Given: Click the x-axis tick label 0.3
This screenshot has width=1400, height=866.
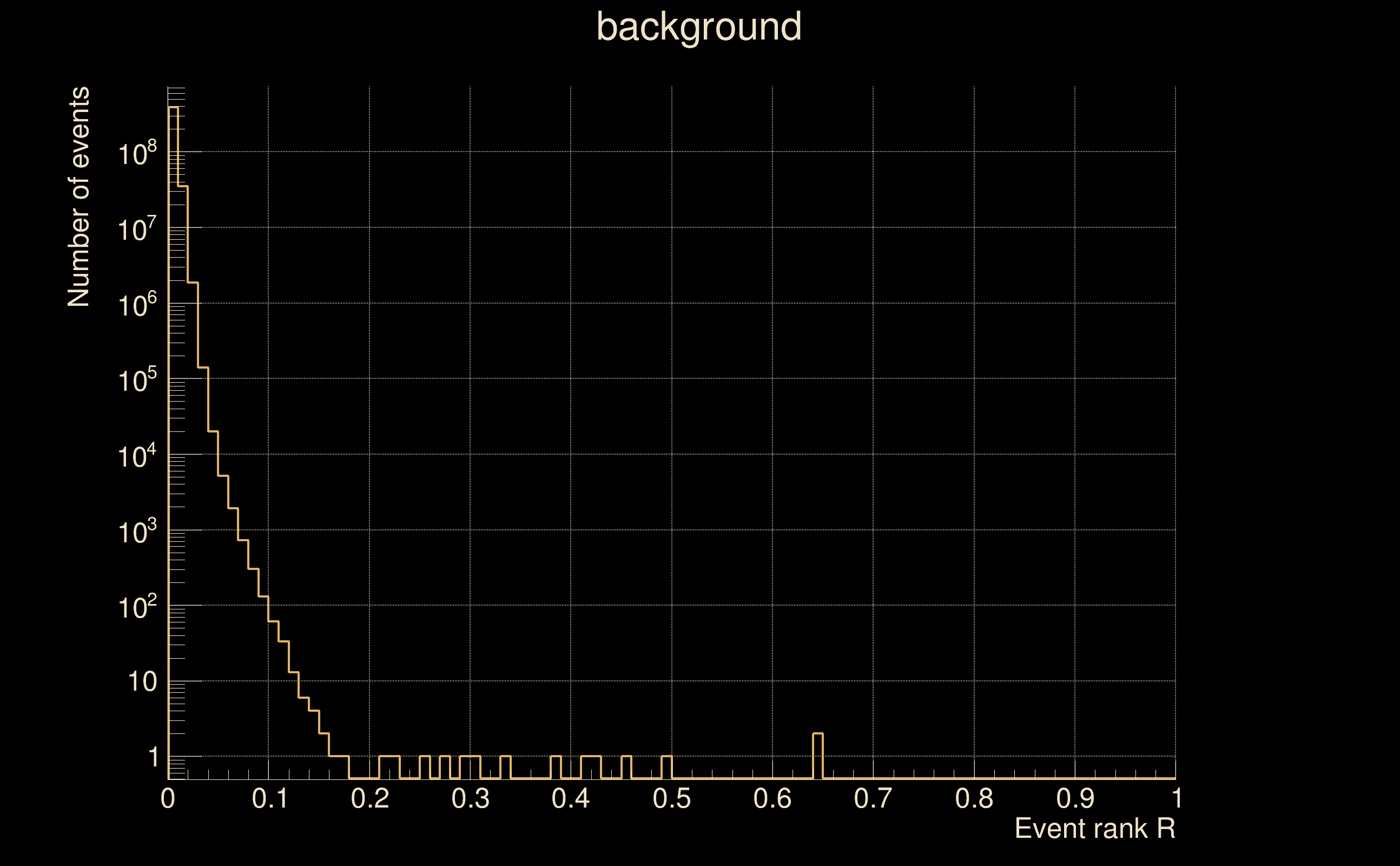Looking at the screenshot, I should coord(470,799).
